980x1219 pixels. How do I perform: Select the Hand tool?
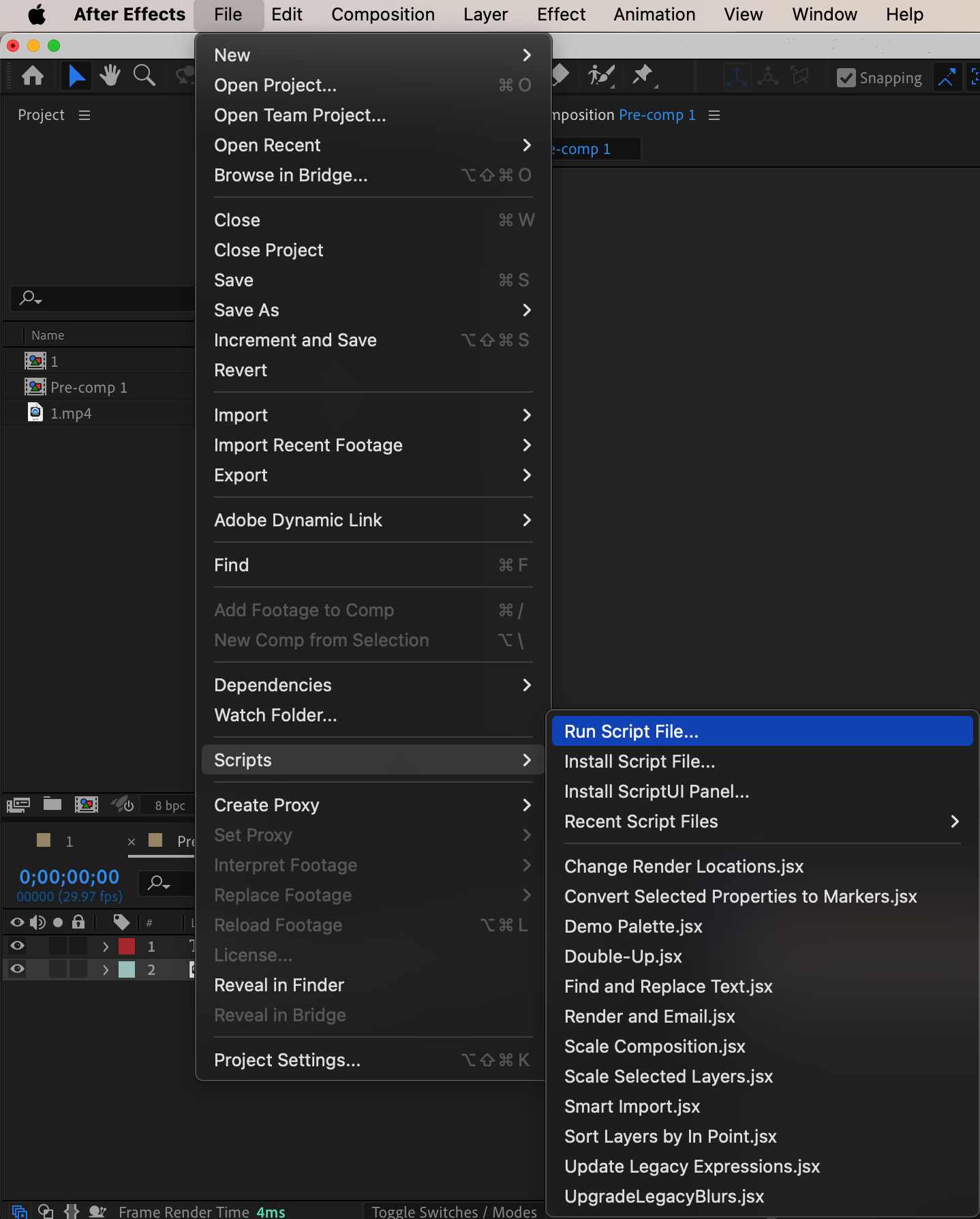pos(110,76)
